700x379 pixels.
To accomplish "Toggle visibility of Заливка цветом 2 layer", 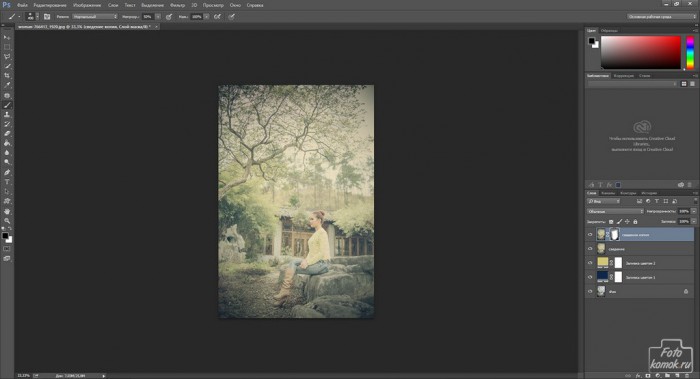I will pyautogui.click(x=590, y=263).
